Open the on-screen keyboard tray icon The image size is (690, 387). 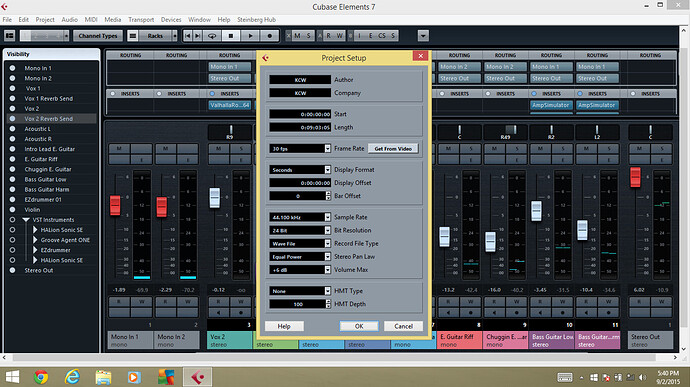coord(565,377)
